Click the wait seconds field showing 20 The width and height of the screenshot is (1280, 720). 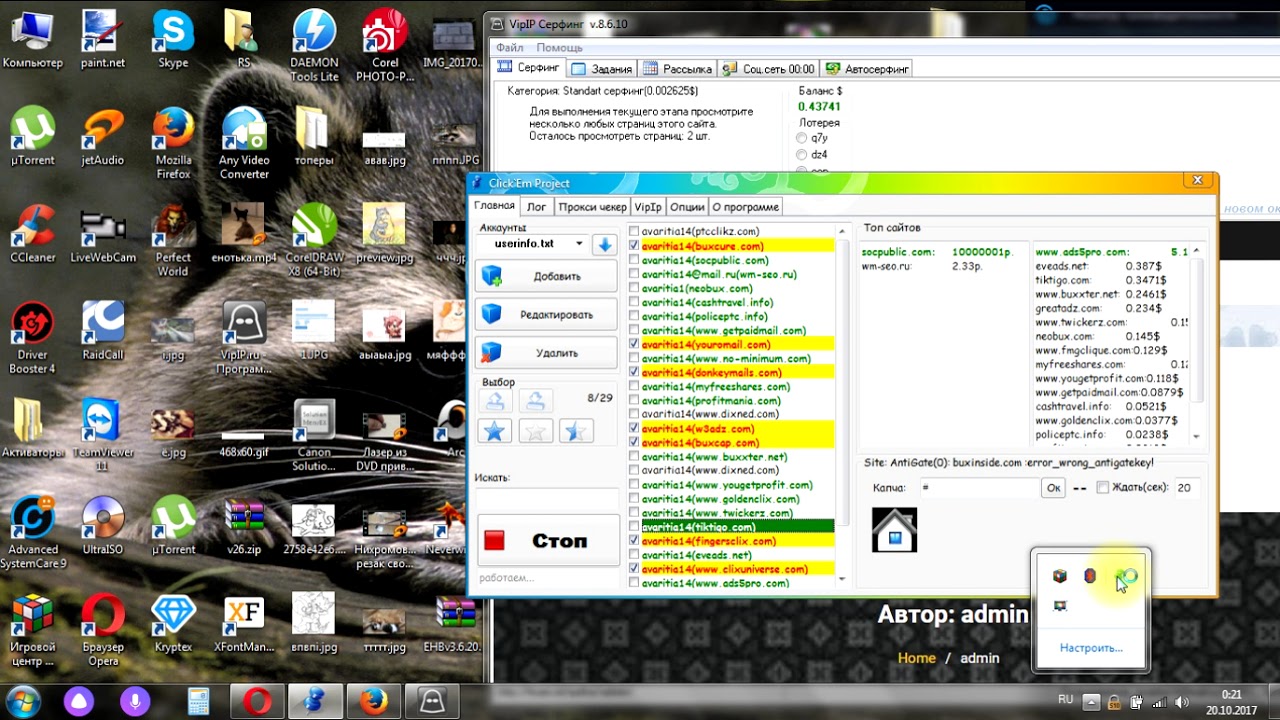[x=1187, y=488]
